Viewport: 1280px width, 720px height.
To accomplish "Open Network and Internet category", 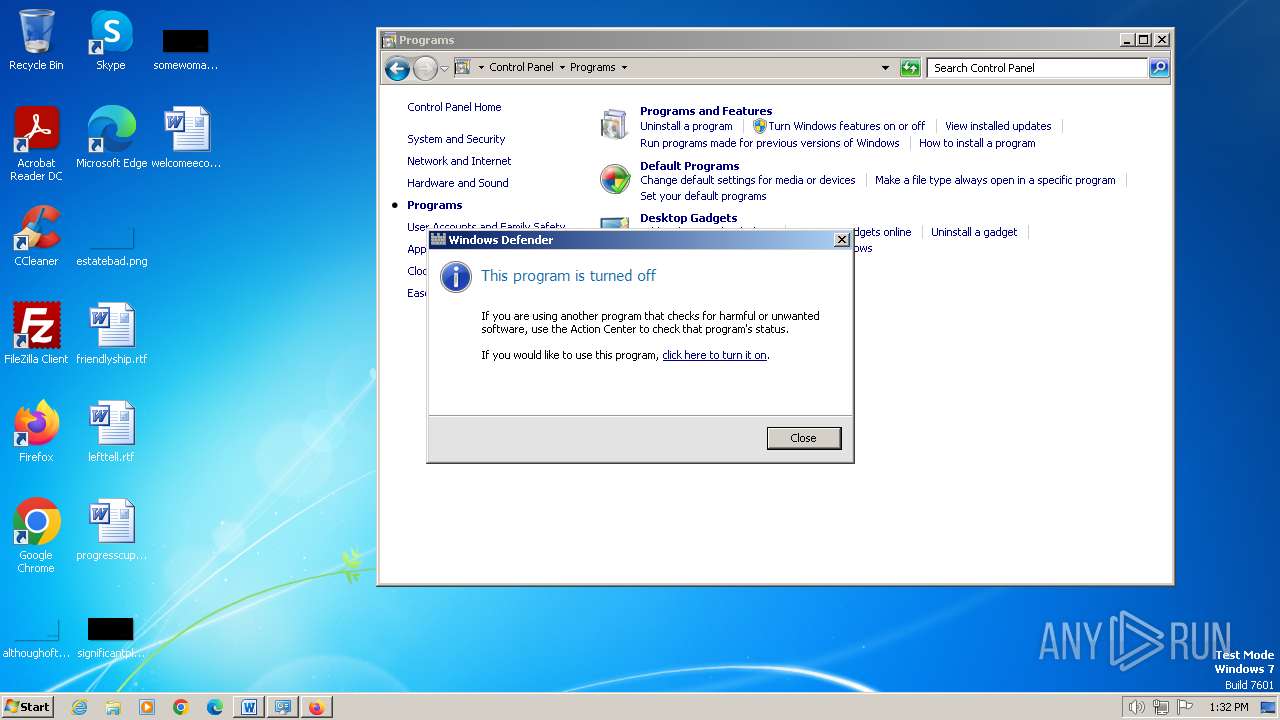I will point(459,161).
